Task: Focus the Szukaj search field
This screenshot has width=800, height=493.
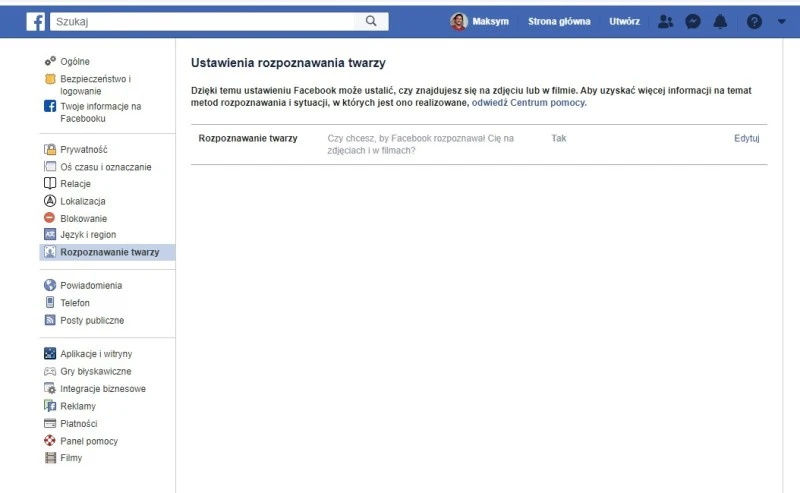Action: point(202,21)
